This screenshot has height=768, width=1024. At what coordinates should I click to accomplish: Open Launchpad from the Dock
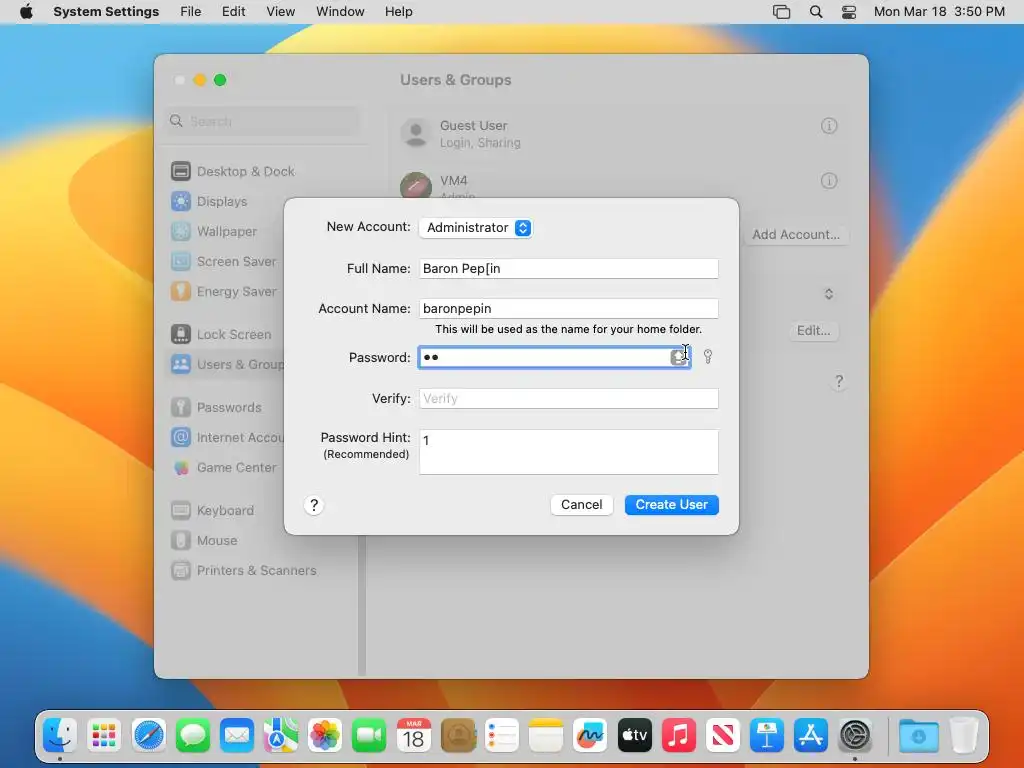(104, 736)
